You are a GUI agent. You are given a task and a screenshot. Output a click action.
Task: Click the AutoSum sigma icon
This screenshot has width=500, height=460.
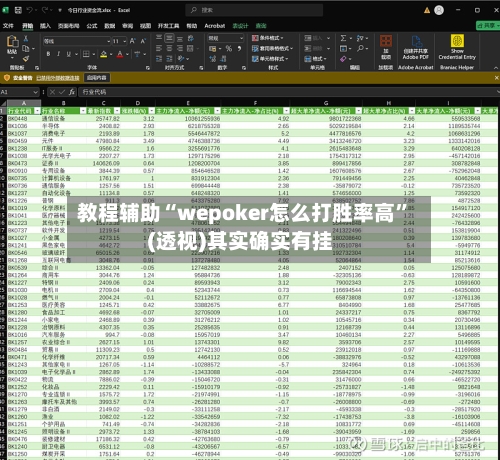pyautogui.click(x=343, y=38)
